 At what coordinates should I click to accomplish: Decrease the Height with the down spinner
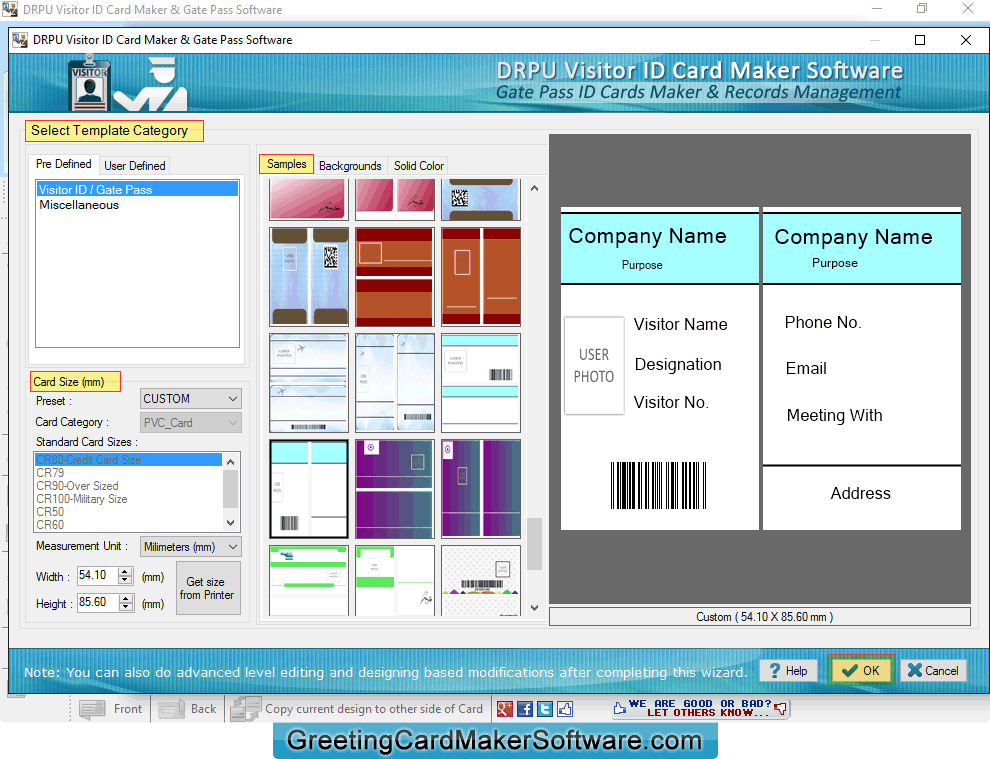(x=125, y=607)
